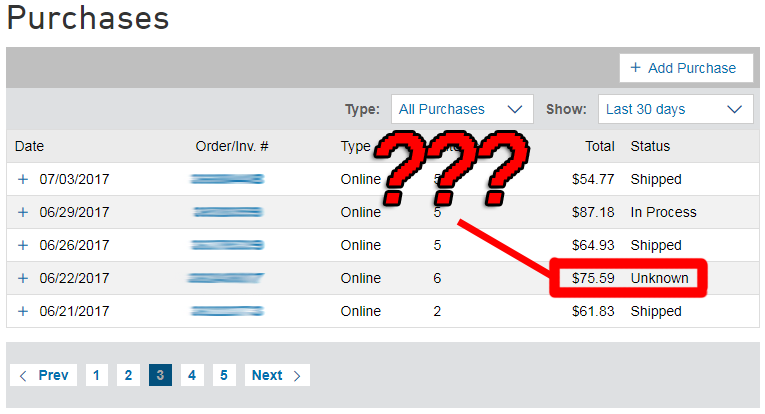Screen dimensions: 765x414
Task: Expand the 06/22/2017 purchase row
Action: click(24, 279)
